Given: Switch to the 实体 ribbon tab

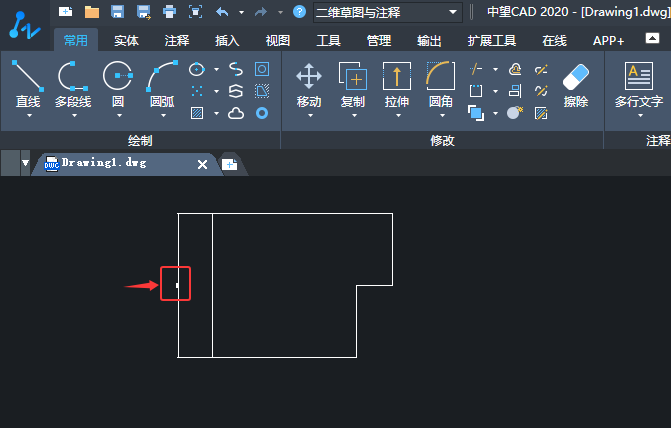Looking at the screenshot, I should click(x=126, y=41).
